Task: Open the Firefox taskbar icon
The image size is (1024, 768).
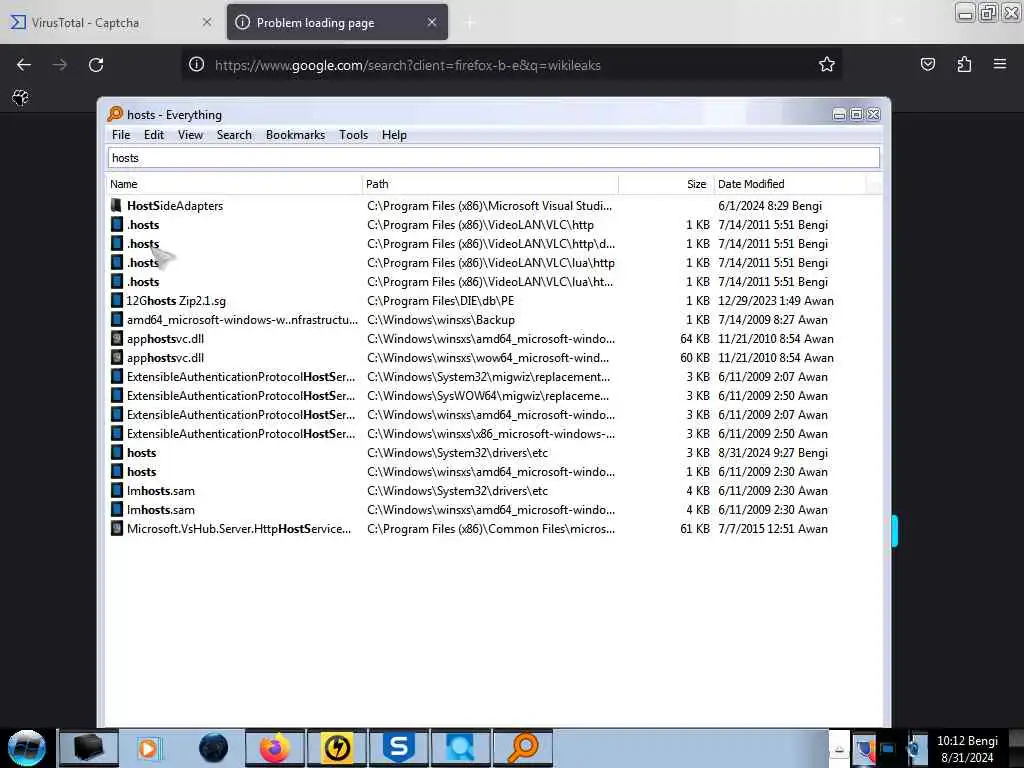Action: (274, 748)
